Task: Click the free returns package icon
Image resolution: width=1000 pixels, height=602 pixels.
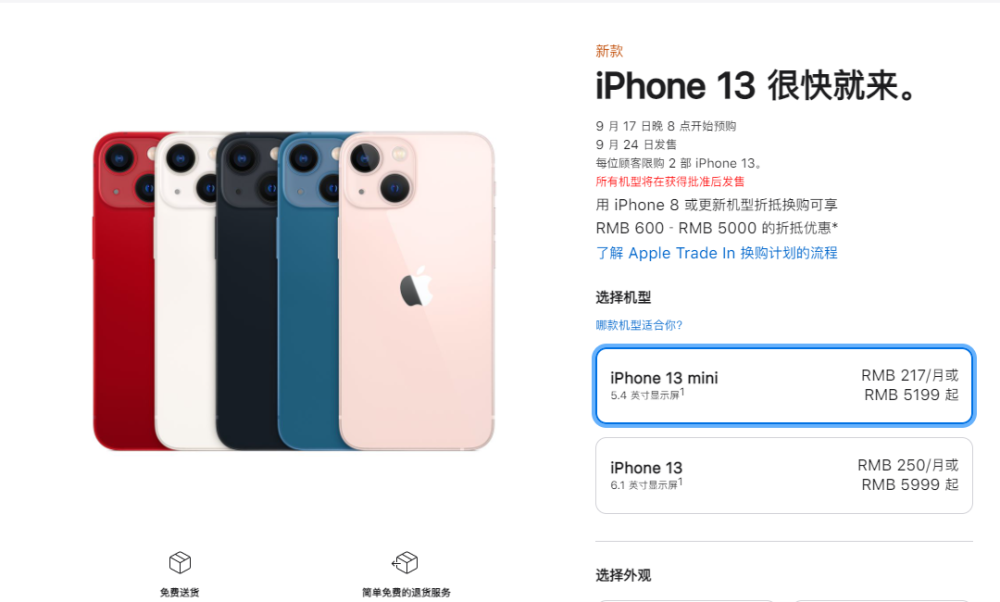Action: click(x=405, y=562)
